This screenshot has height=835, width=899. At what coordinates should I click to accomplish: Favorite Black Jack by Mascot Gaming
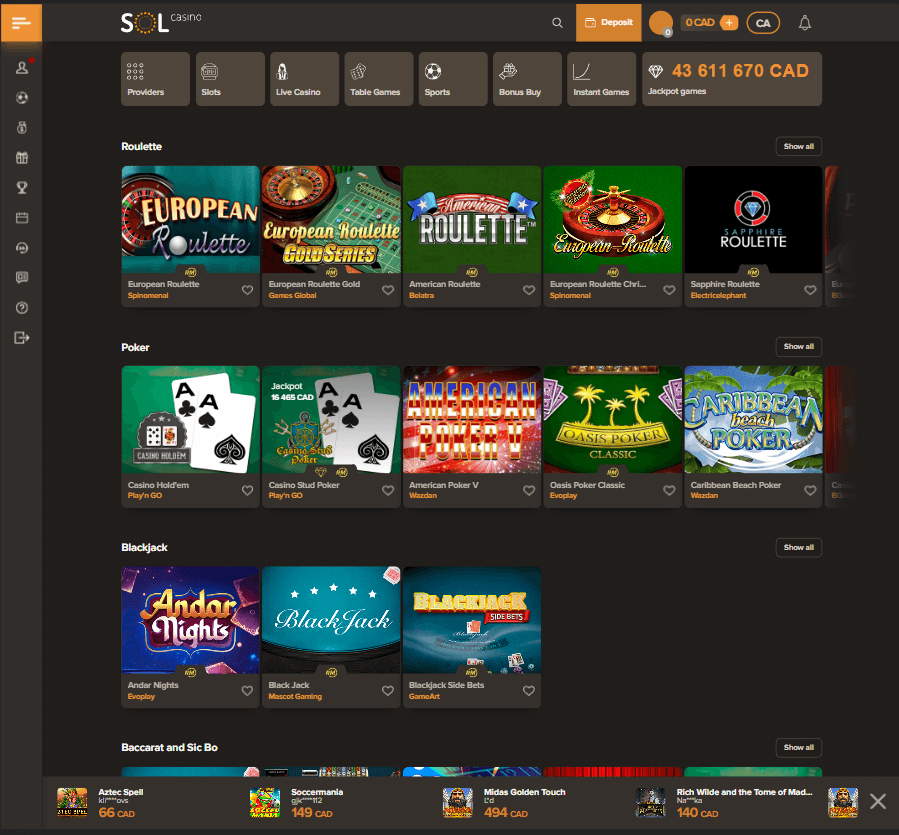click(x=388, y=690)
